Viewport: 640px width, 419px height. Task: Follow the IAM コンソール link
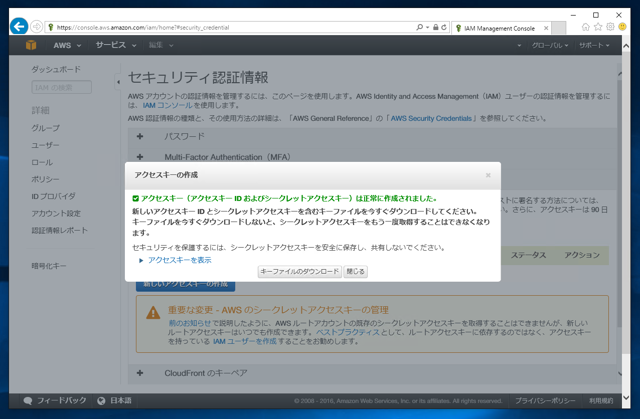pyautogui.click(x=167, y=105)
